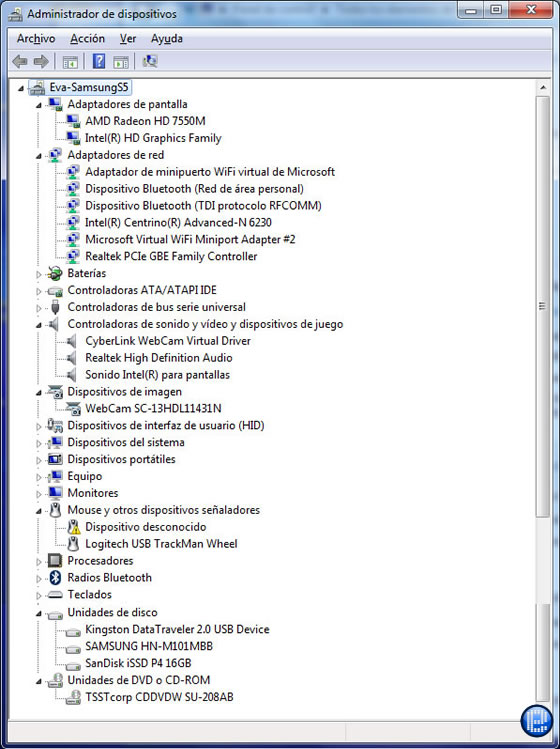Click the Back arrow toolbar icon

point(20,61)
